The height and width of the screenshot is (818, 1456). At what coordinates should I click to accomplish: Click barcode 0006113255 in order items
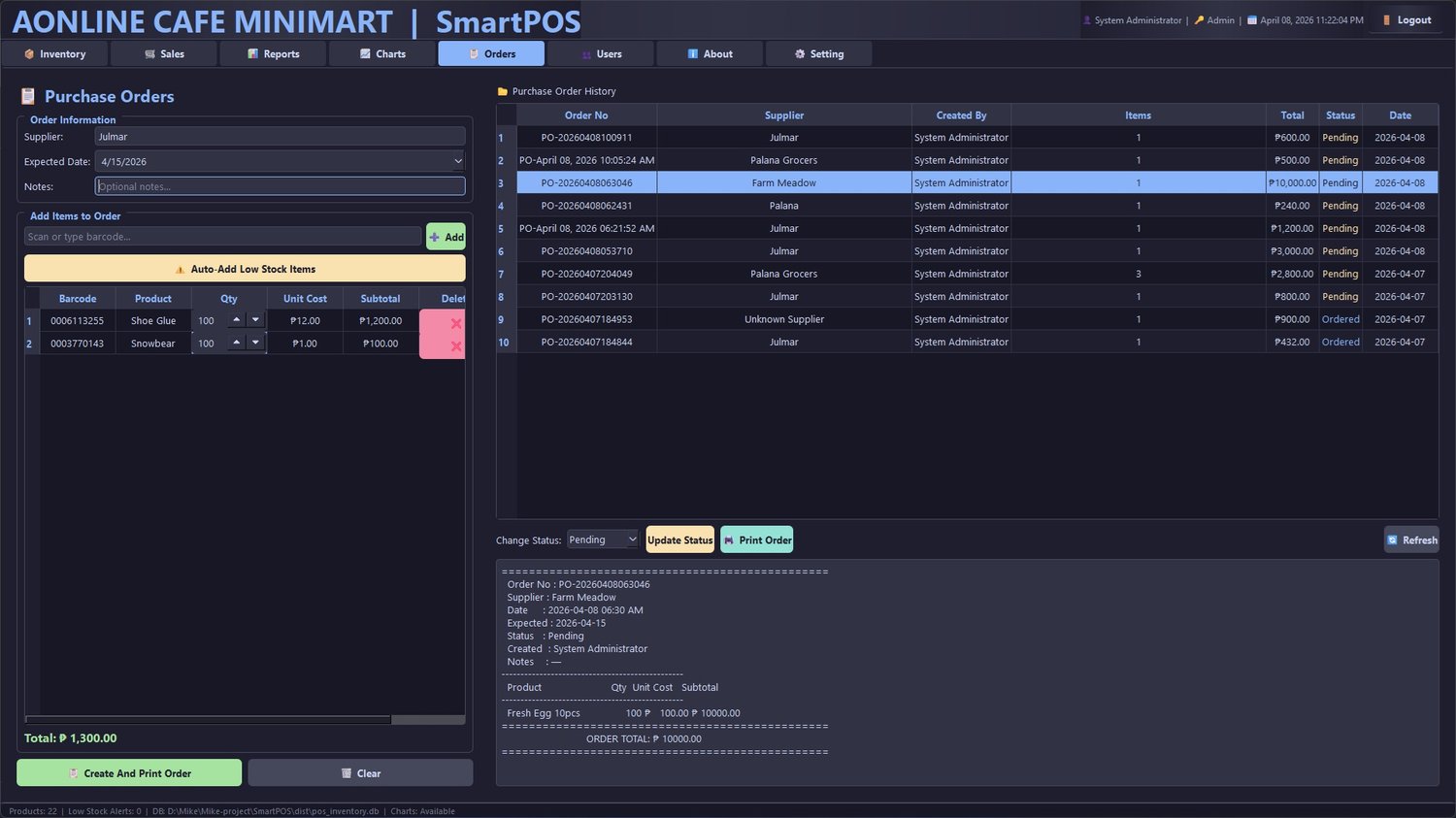pyautogui.click(x=78, y=320)
